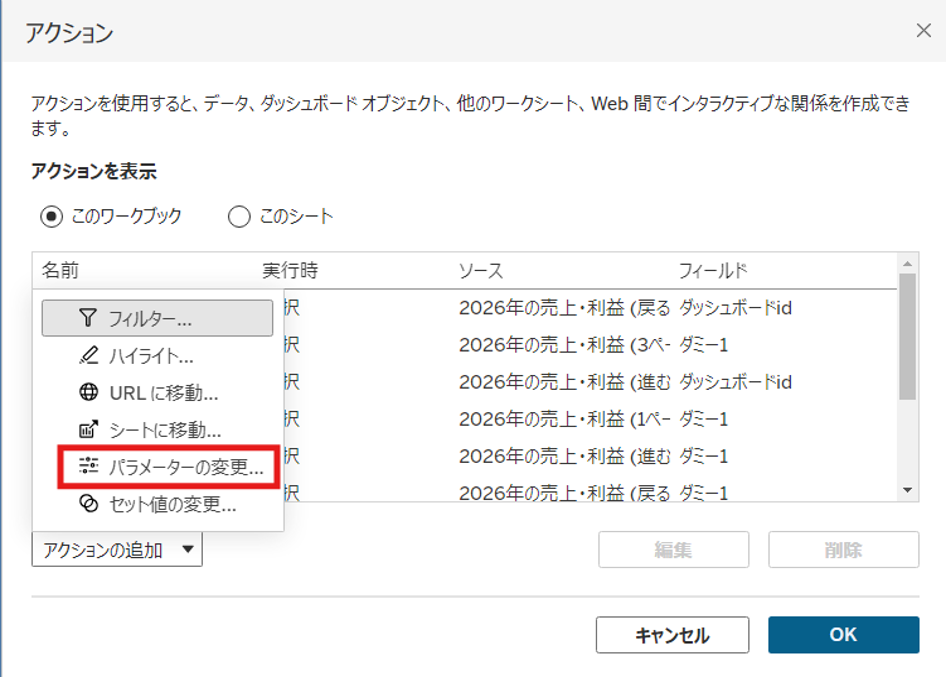Screen dimensions: 946x677
Task: Click the フィールド column header
Action: (x=713, y=270)
